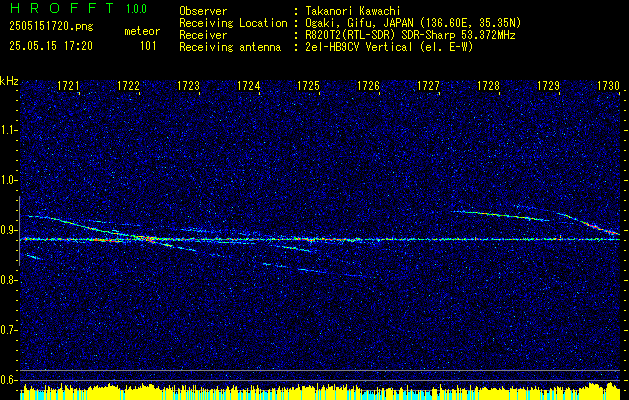Click the 'Receiving antenna' field label
Screen dimensions: 629x400
(230, 47)
